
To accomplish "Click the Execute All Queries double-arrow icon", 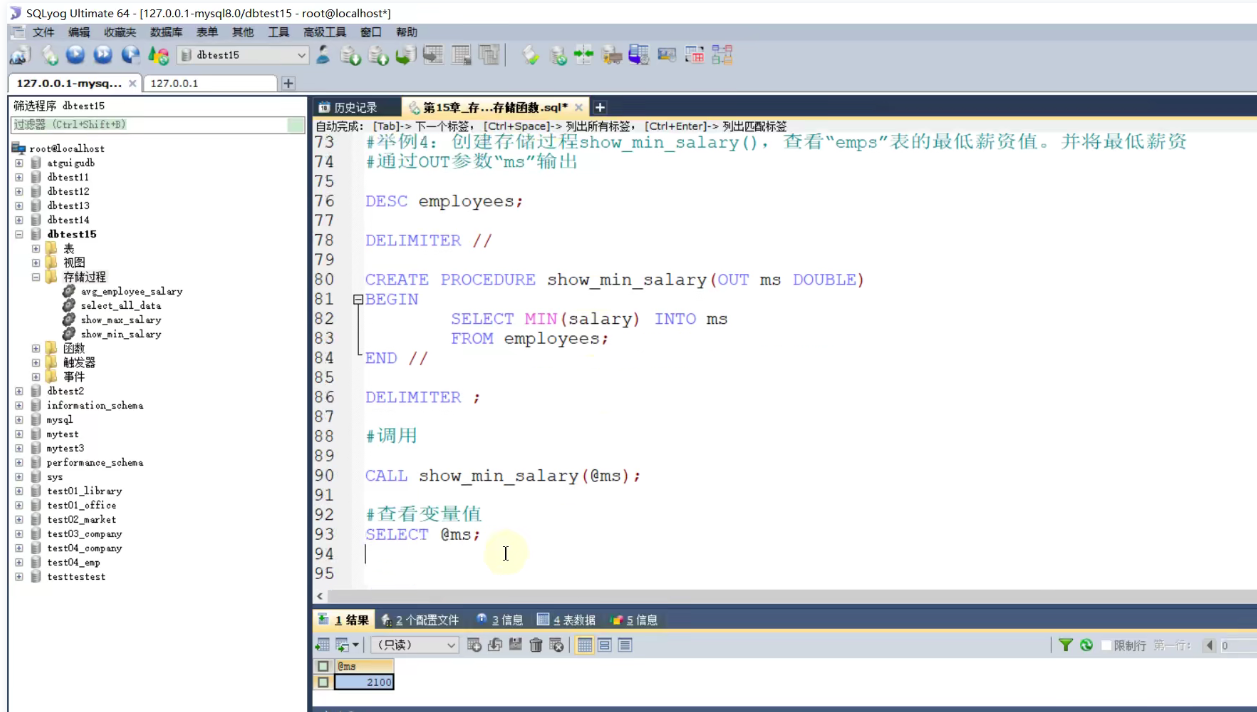I will [103, 56].
